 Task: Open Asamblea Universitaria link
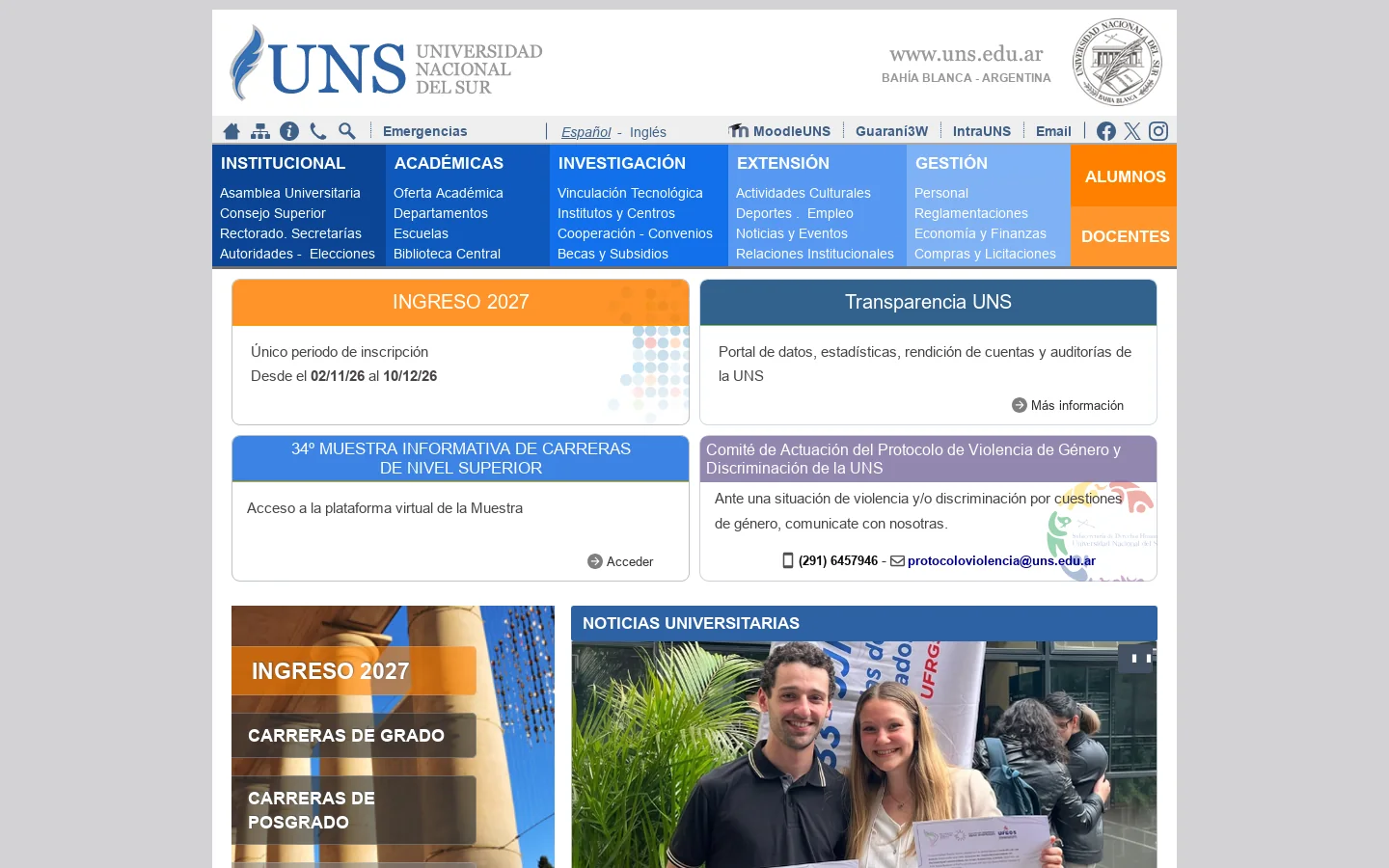(290, 193)
